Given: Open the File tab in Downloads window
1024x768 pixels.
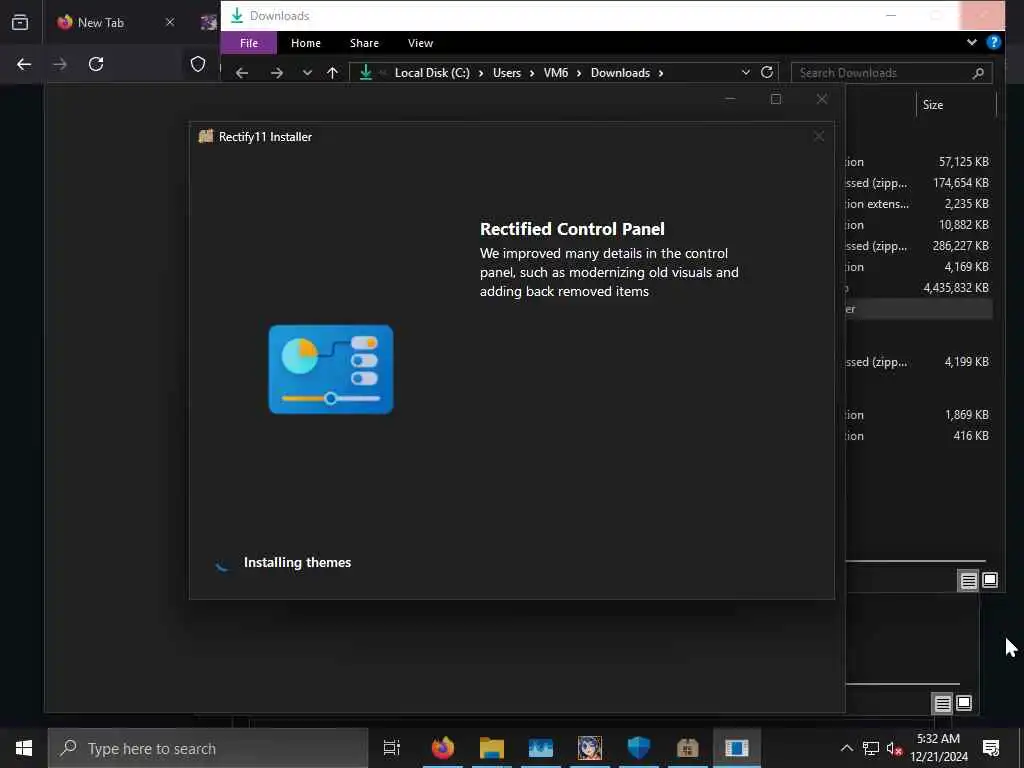Looking at the screenshot, I should click(249, 43).
